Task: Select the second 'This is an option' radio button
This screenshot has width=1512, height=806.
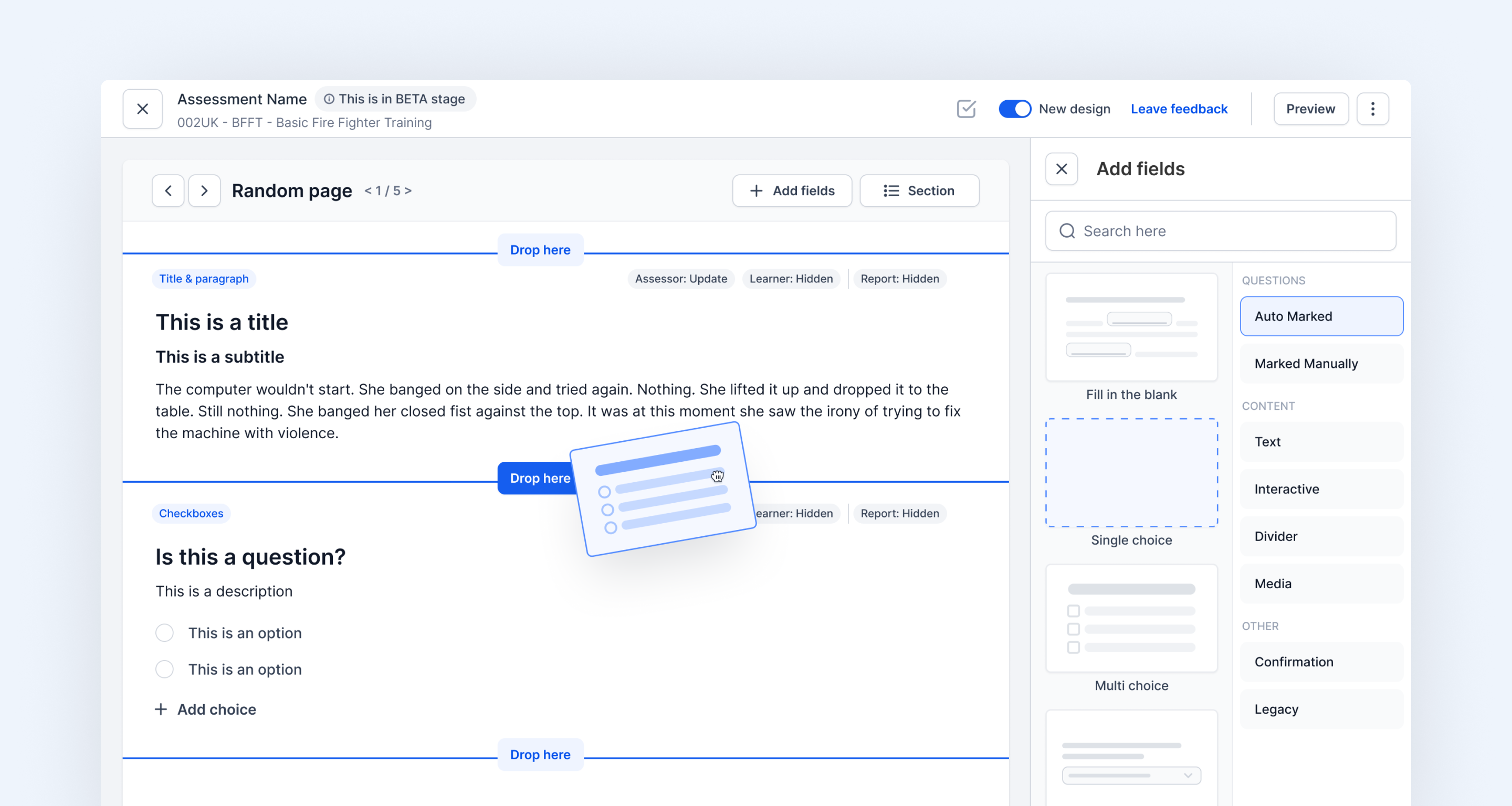Action: tap(164, 670)
